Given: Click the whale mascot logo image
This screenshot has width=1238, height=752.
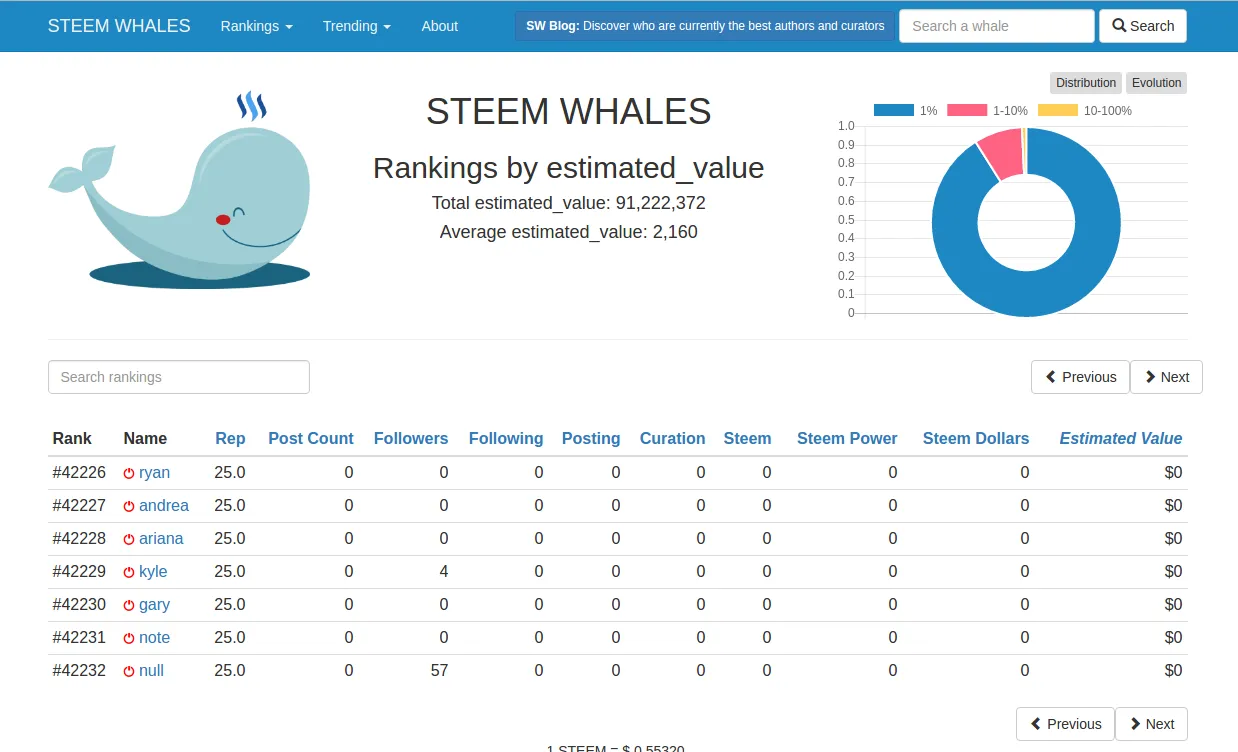Looking at the screenshot, I should coord(180,188).
